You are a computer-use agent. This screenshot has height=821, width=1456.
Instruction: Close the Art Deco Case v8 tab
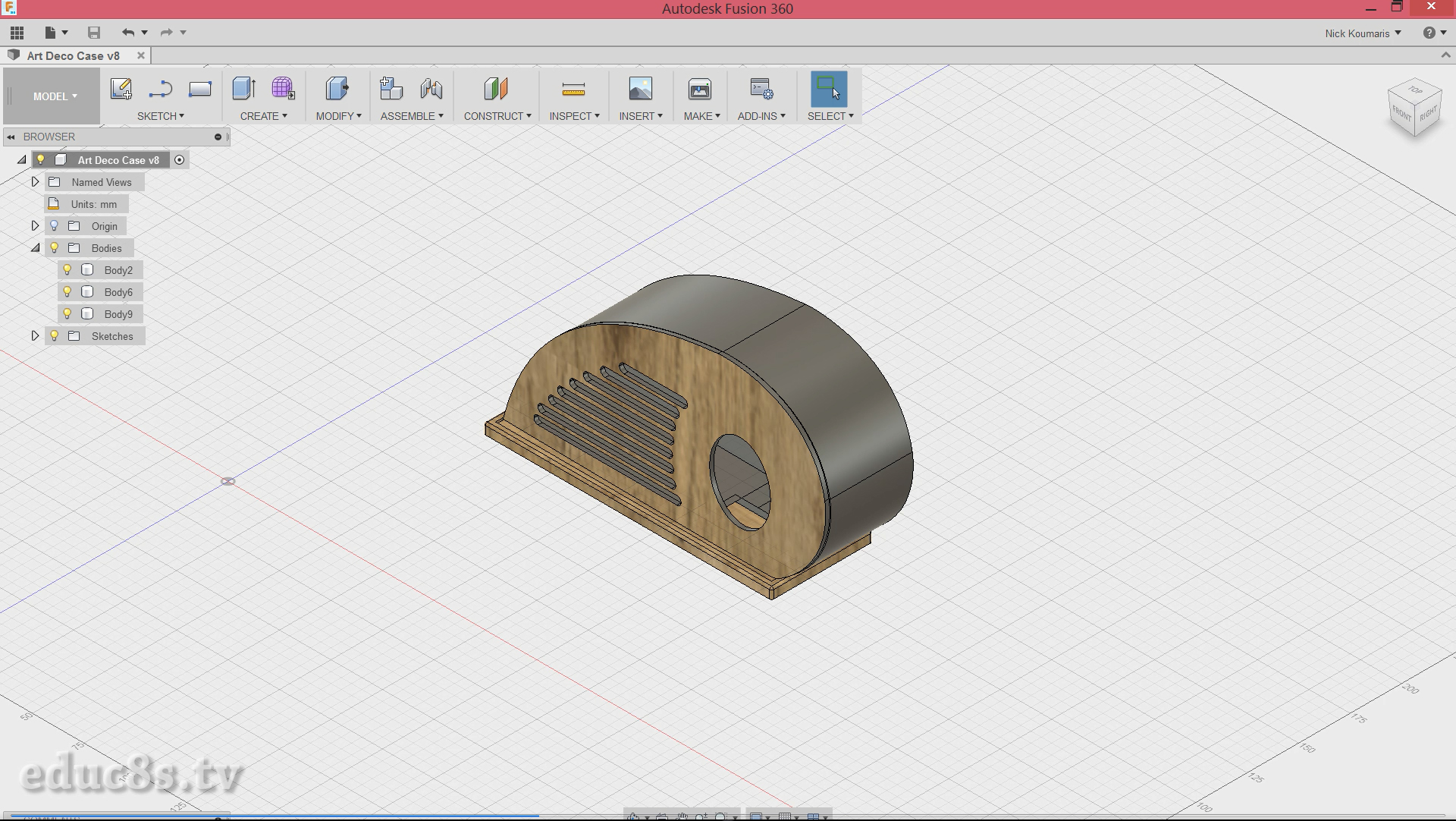tap(141, 55)
